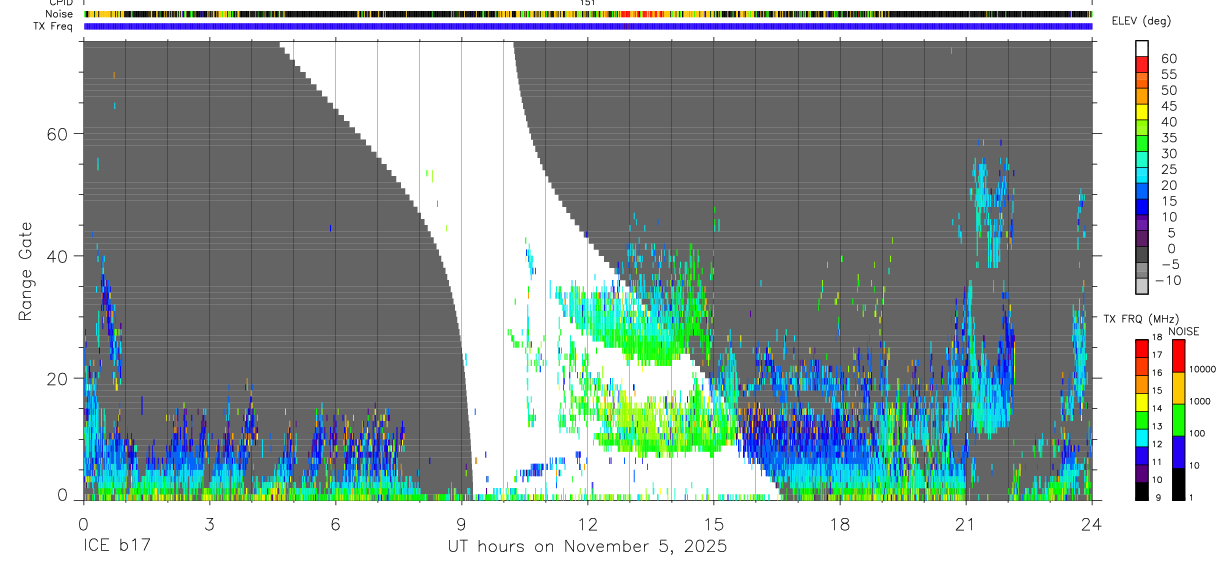Screen dimensions: 1228x567
Task: Click x-axis tick label '6'
Action: (x=335, y=523)
